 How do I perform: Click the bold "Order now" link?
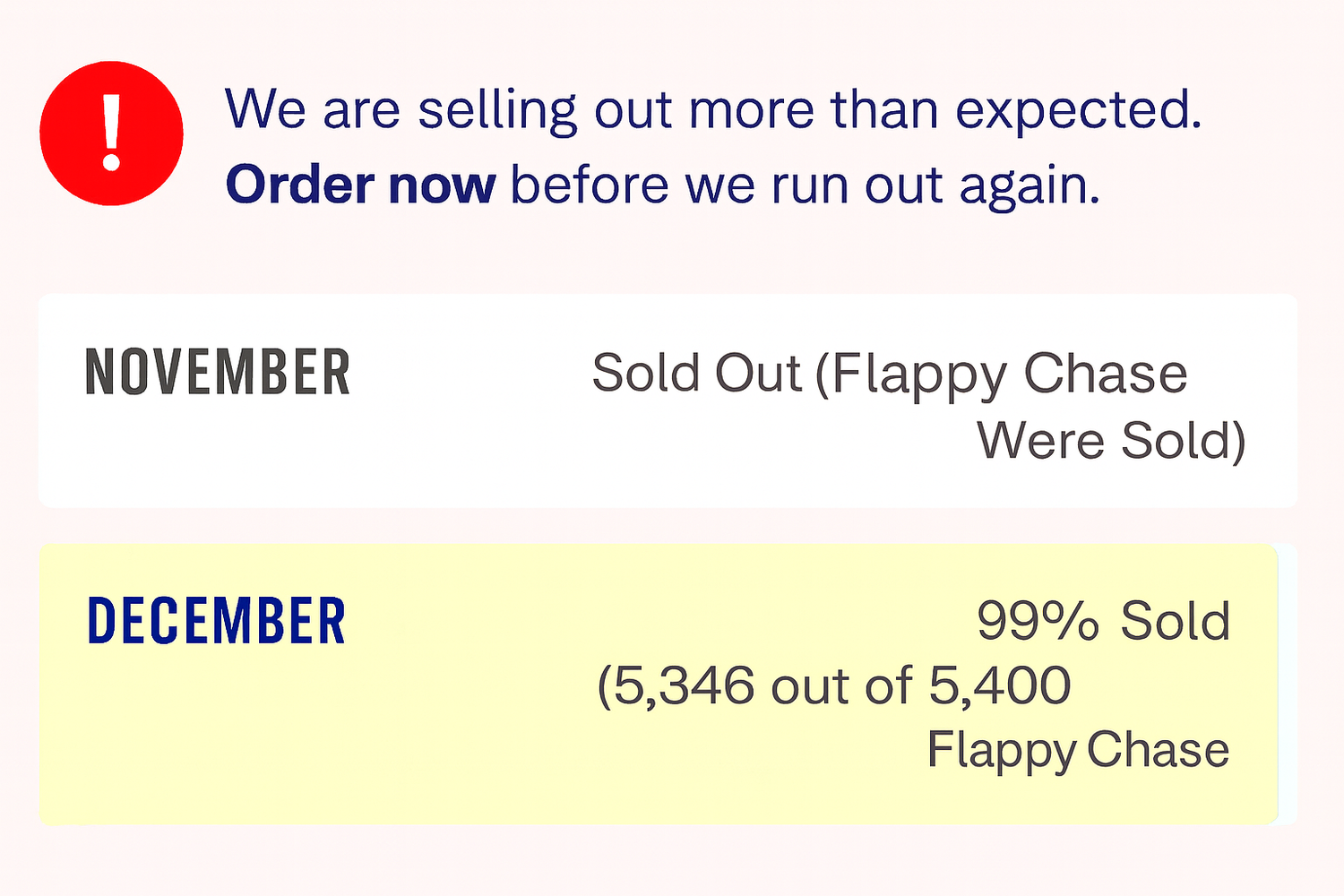coord(360,185)
